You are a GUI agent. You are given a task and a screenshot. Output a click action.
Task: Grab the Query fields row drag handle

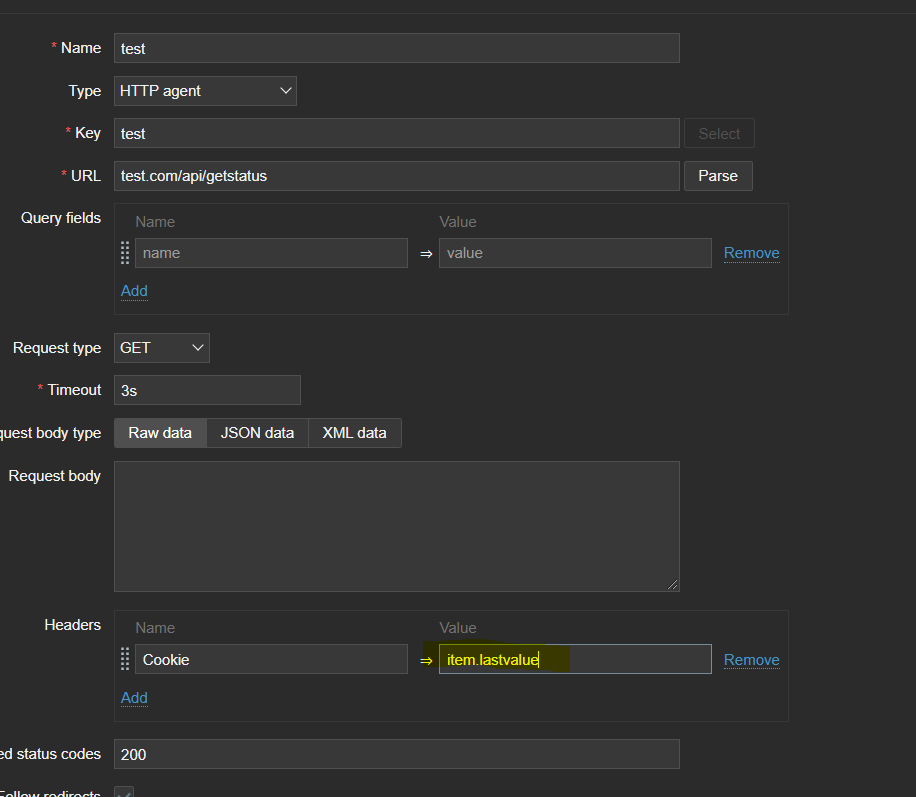125,253
